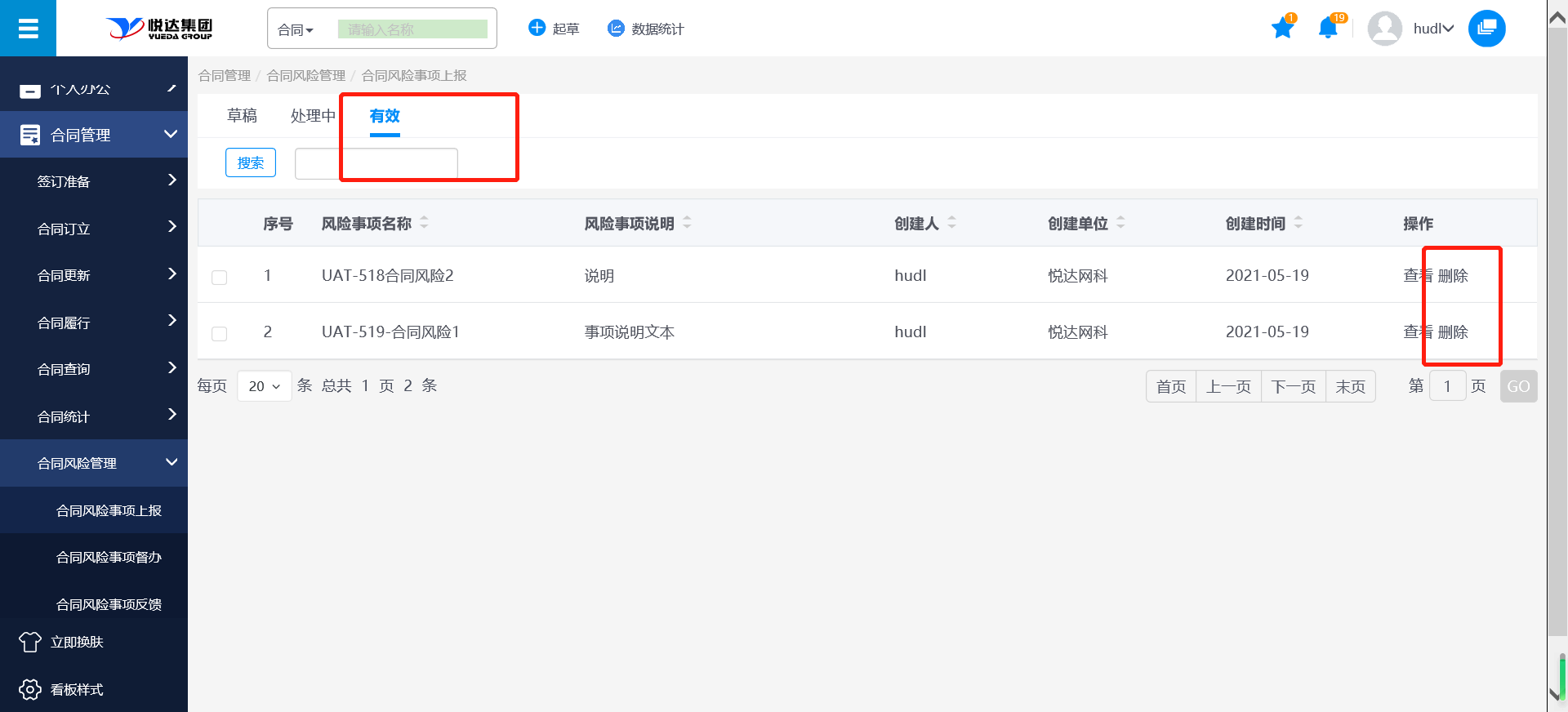Click 删除 for UAT-519-合同风险1 row
The image size is (1568, 712).
click(x=1453, y=332)
